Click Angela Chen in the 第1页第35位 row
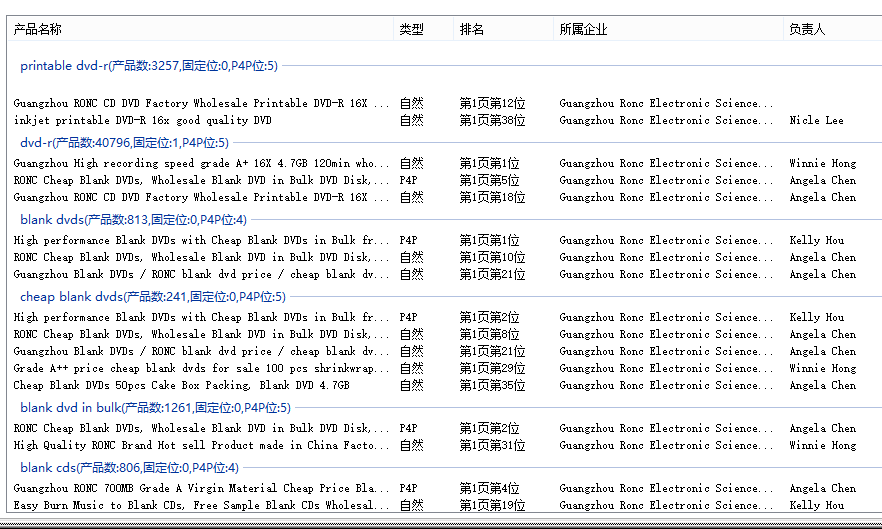Screen dimensions: 882x529 coord(822,385)
